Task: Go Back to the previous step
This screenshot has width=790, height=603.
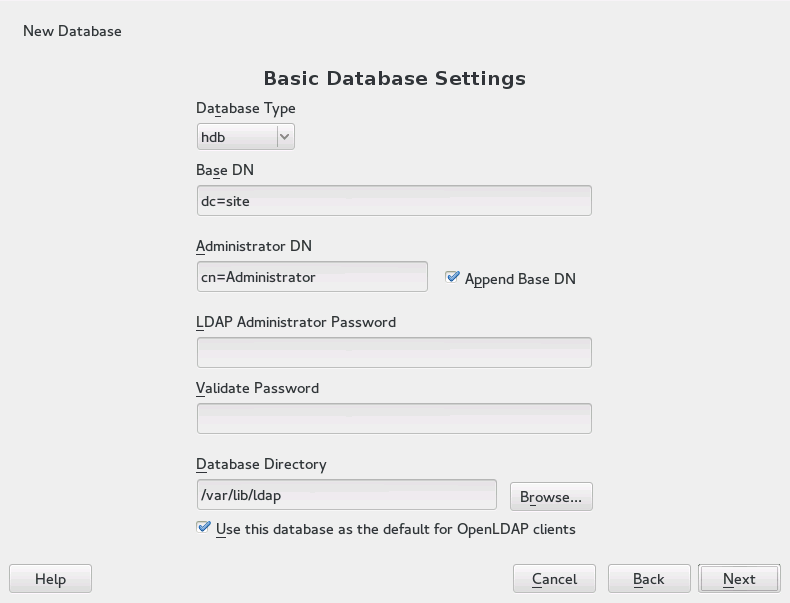Action: tap(648, 579)
